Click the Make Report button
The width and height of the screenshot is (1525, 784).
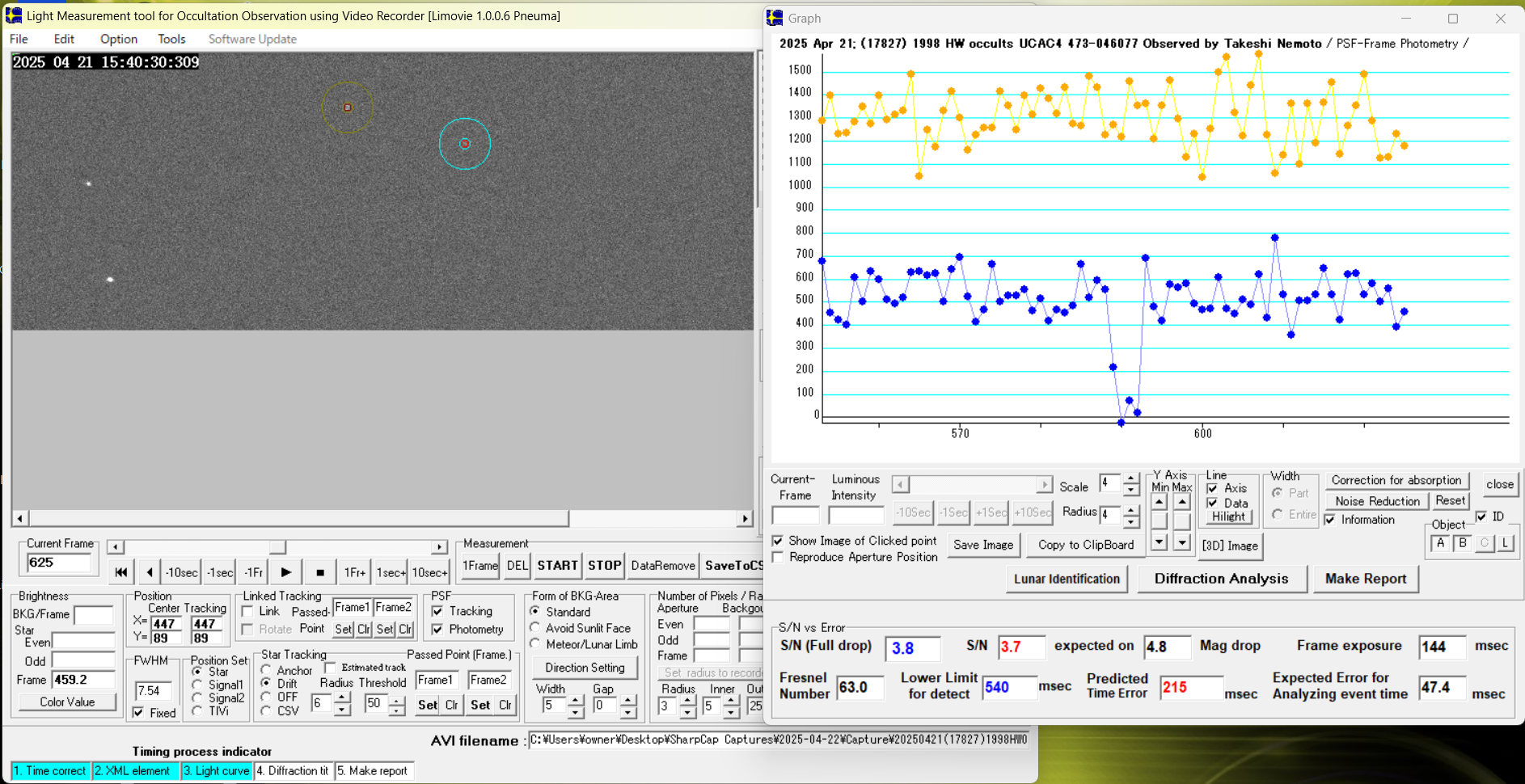(1365, 579)
